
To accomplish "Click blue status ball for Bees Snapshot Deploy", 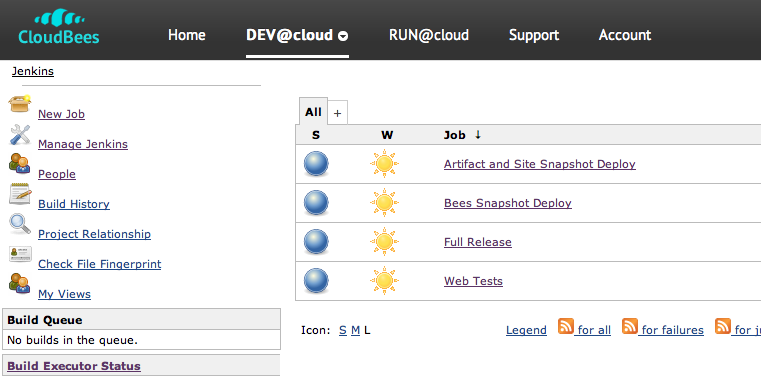I will (316, 202).
